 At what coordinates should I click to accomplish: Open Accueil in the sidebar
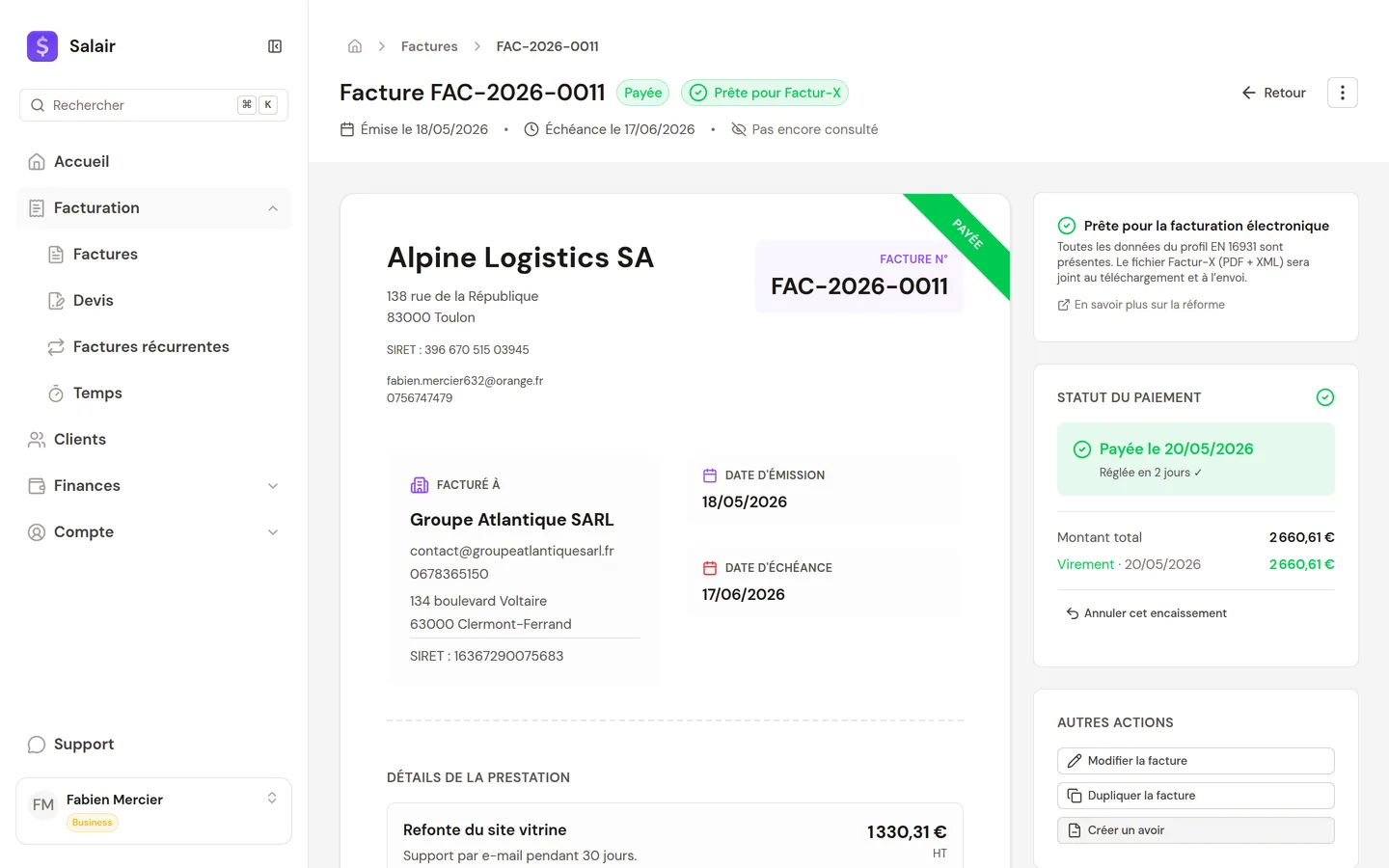[x=154, y=162]
